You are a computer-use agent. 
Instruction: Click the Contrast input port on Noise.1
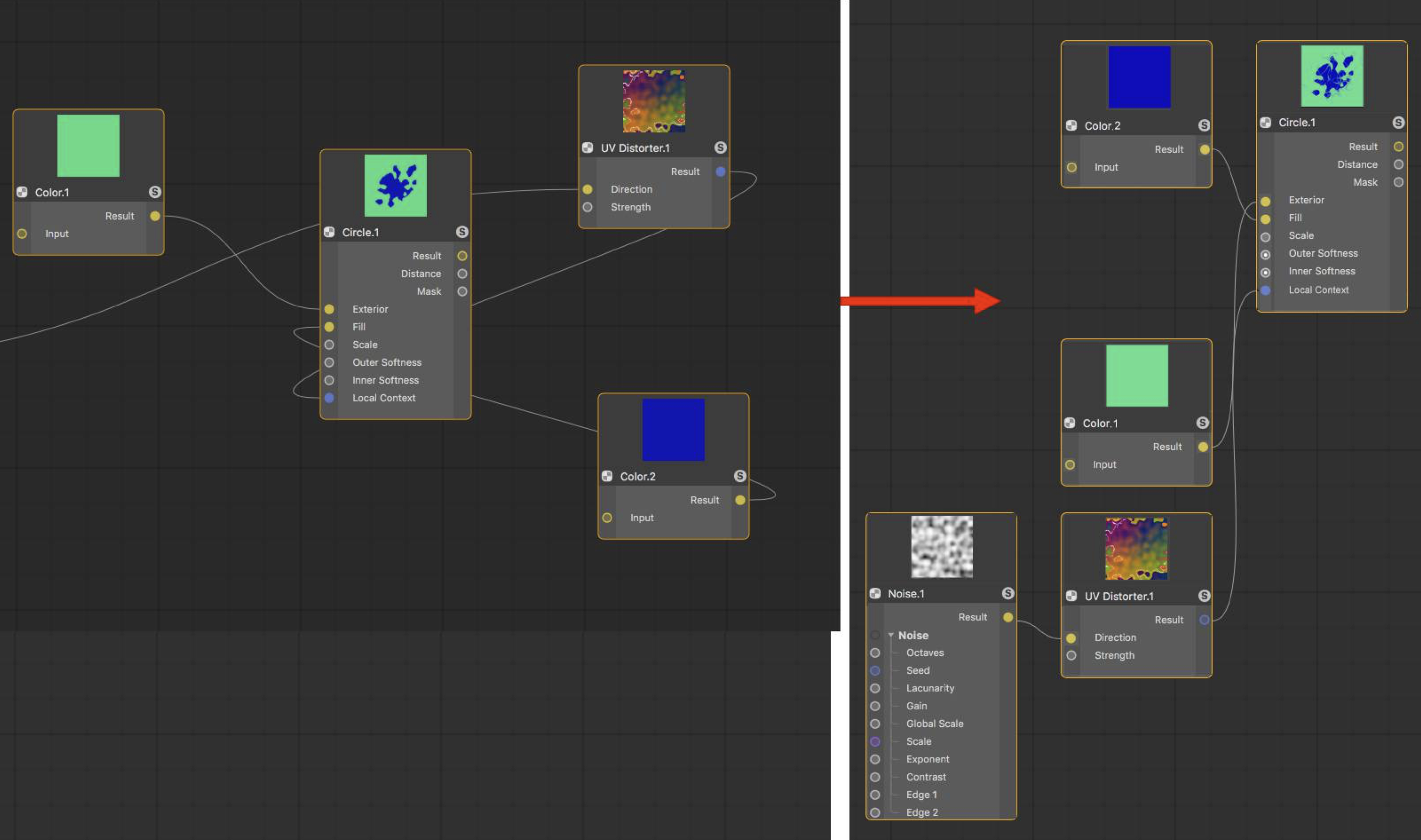click(875, 777)
